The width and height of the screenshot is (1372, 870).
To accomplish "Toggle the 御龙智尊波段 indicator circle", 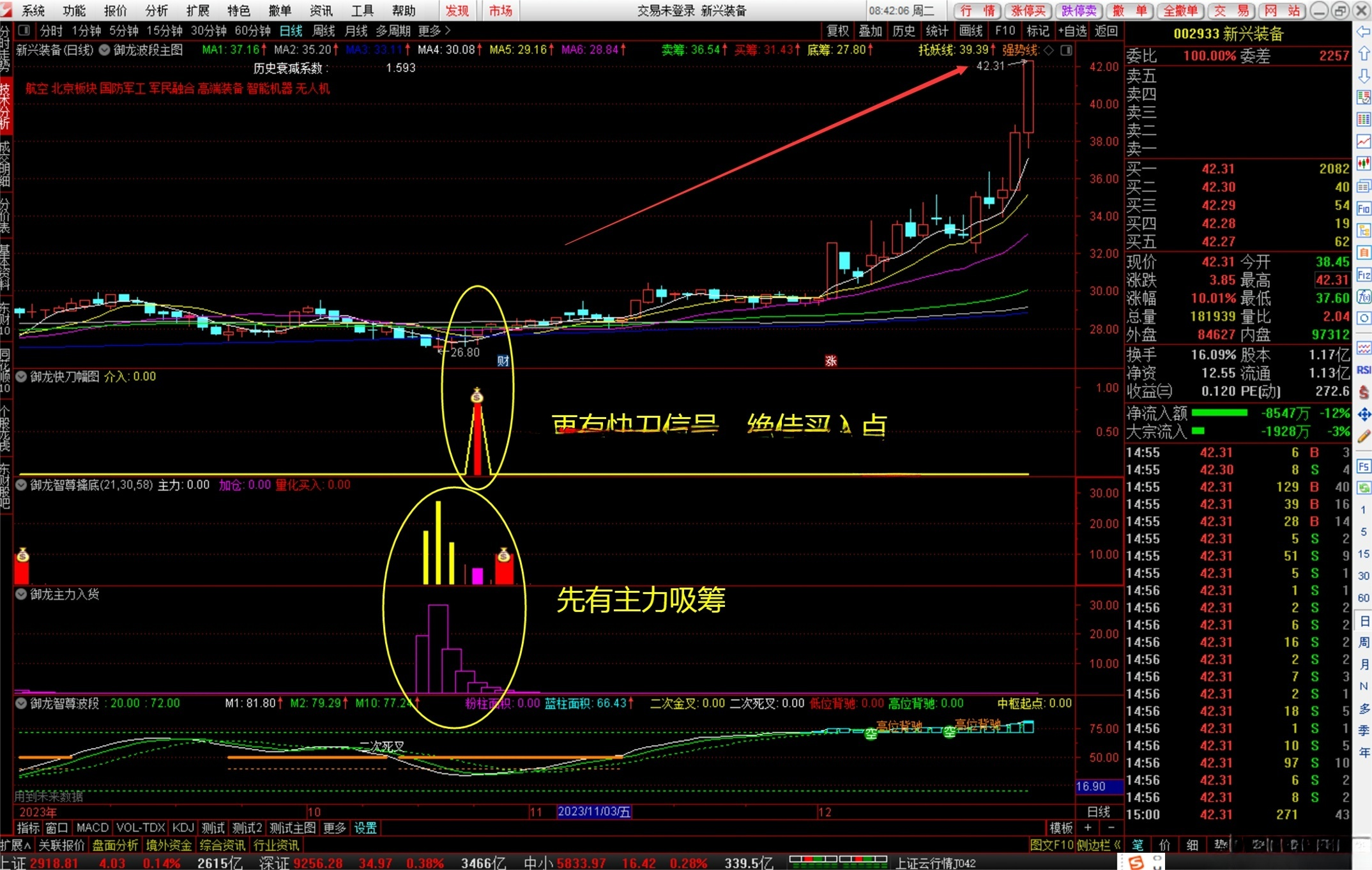I will [x=21, y=703].
